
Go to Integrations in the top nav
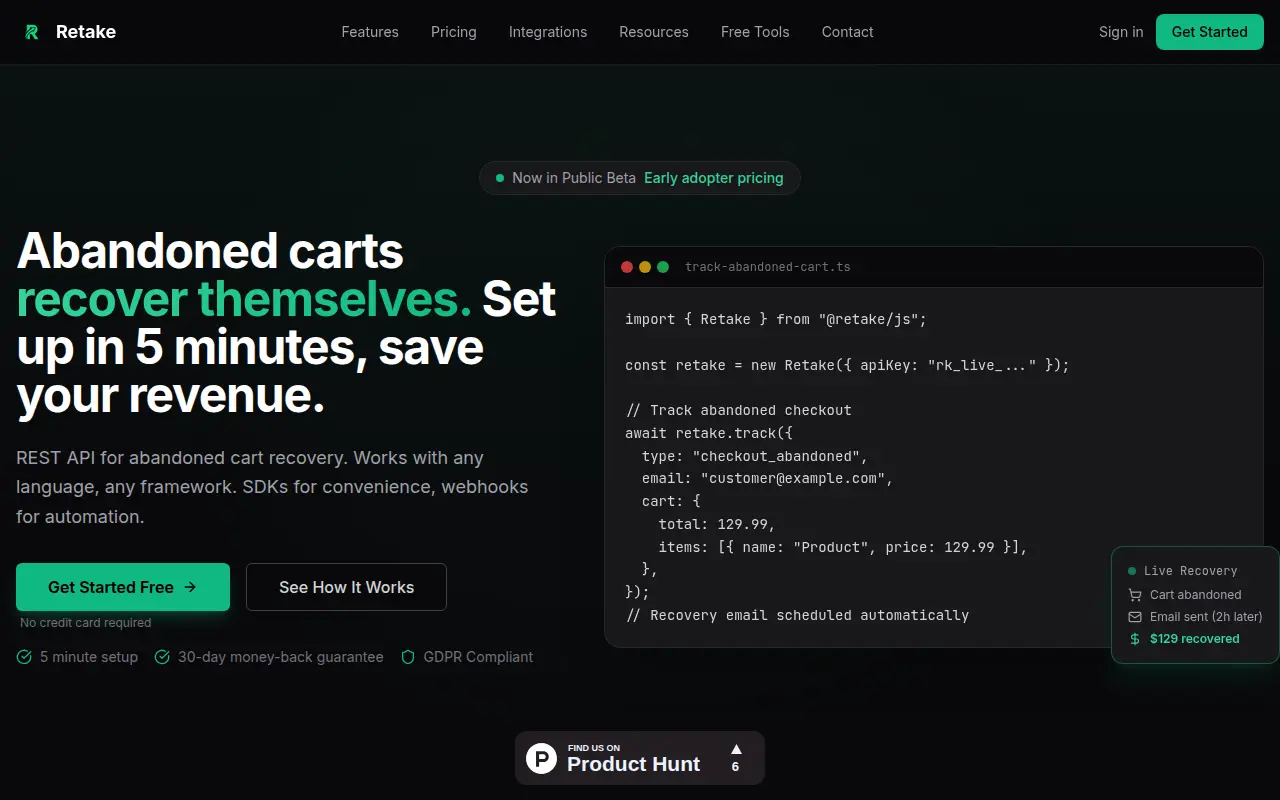[548, 32]
